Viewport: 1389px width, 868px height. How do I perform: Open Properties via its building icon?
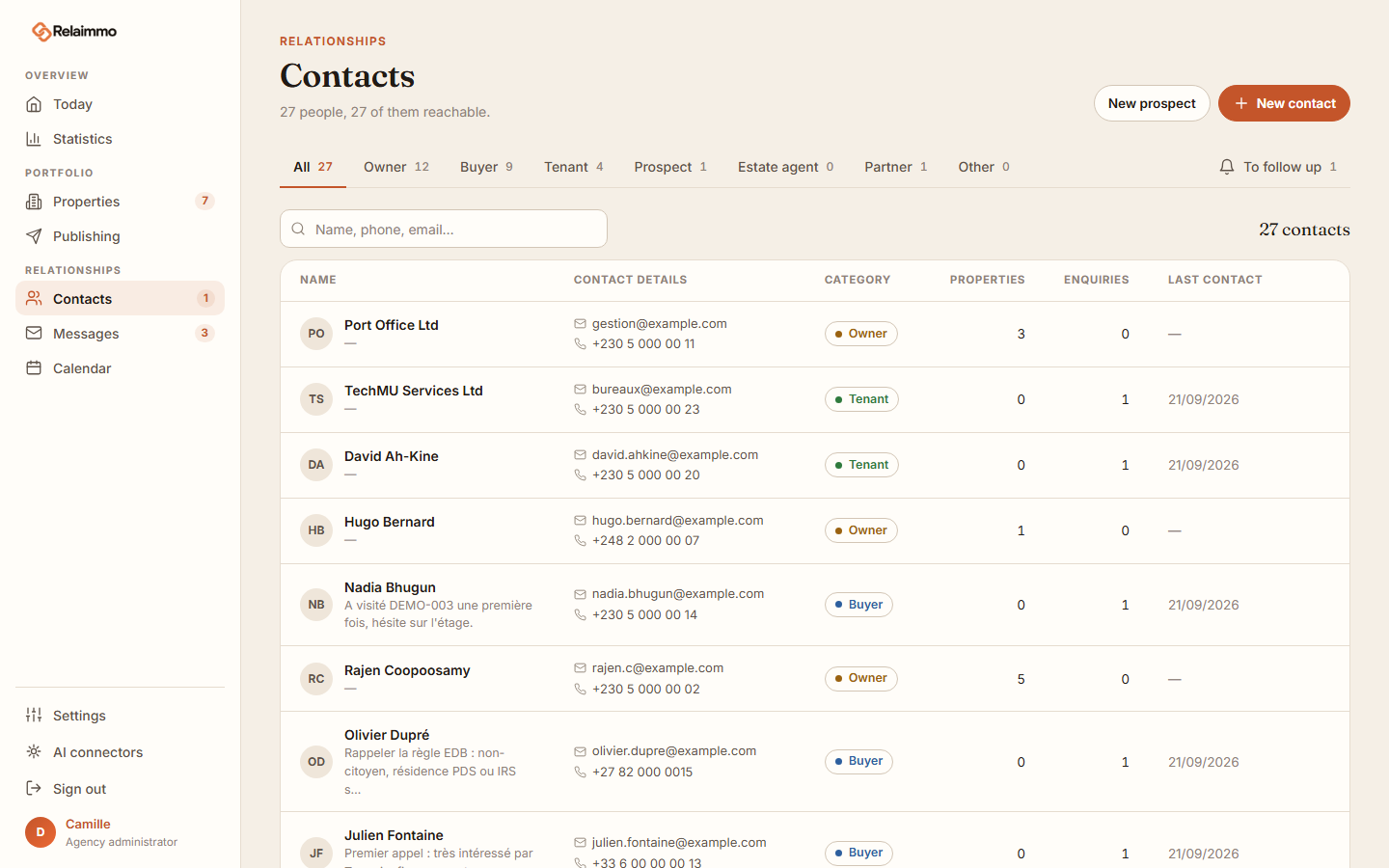(34, 202)
